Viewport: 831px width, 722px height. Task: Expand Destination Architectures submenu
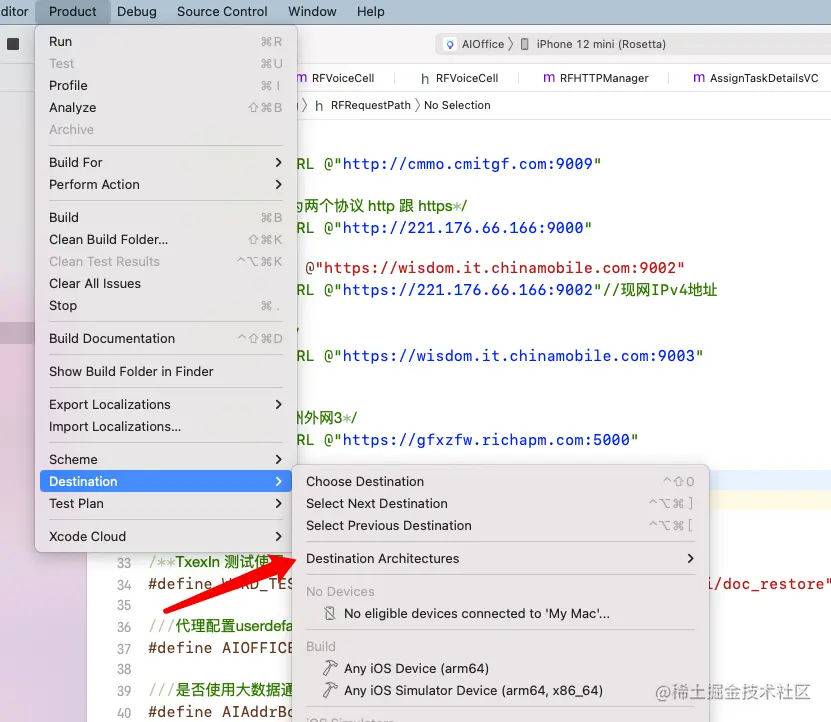[500, 559]
